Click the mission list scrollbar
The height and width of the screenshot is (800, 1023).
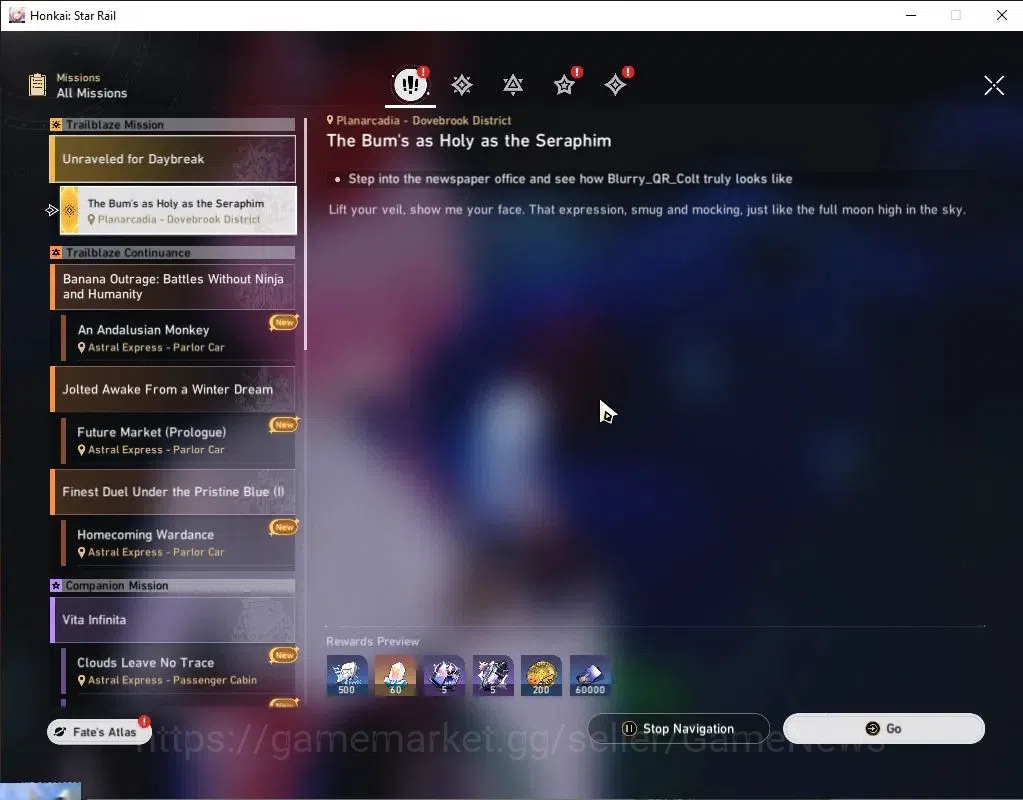305,234
